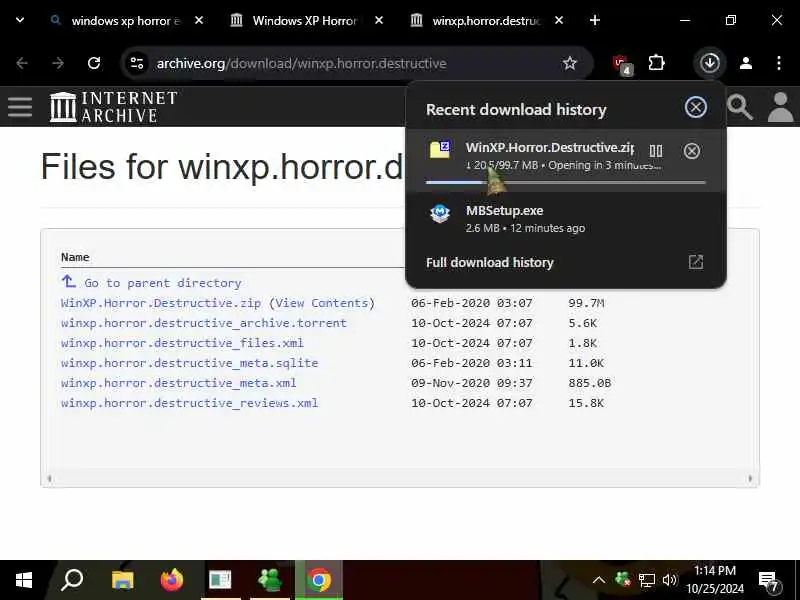Open the Chrome profile icon
The width and height of the screenshot is (800, 600).
coord(746,63)
